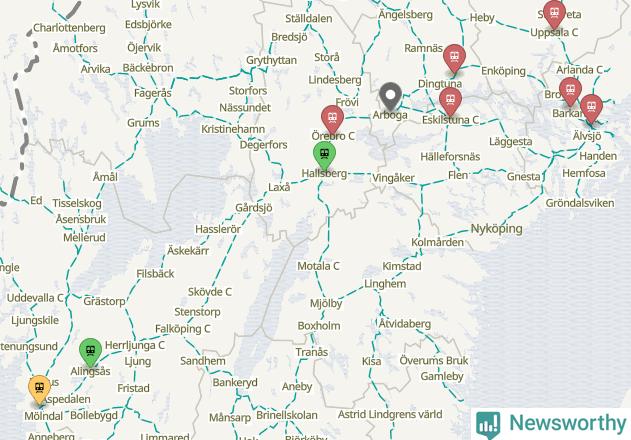Click the red train marker at Eskilstuna C
This screenshot has height=440, width=631.
point(450,102)
